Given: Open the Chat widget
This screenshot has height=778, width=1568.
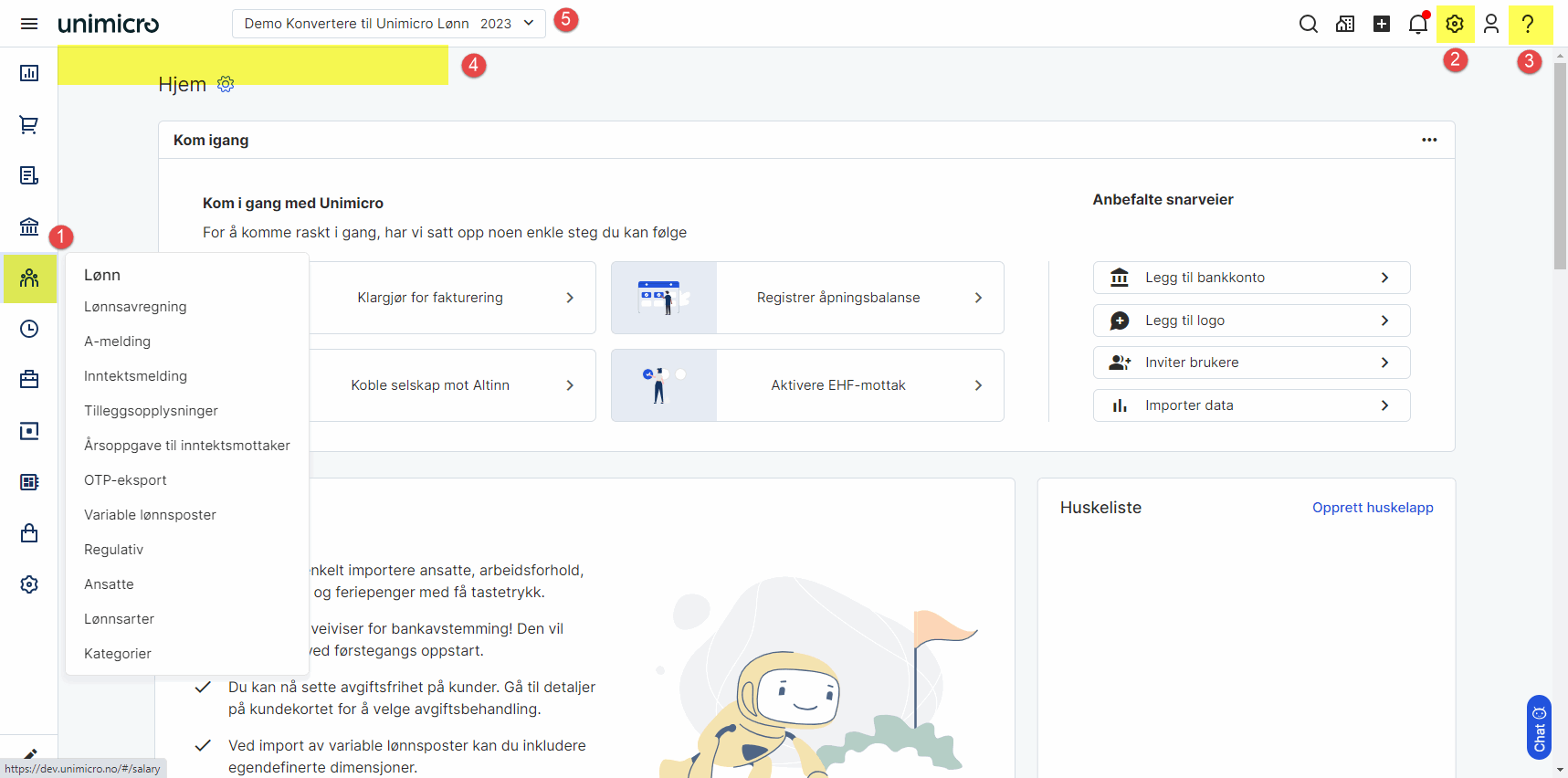Looking at the screenshot, I should coord(1539,727).
